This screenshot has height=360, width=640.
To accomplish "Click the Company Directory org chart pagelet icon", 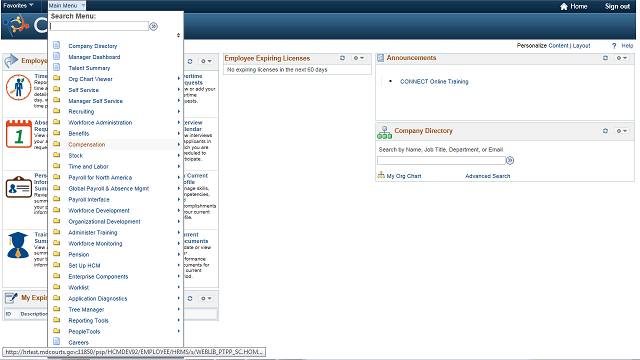I will [384, 132].
